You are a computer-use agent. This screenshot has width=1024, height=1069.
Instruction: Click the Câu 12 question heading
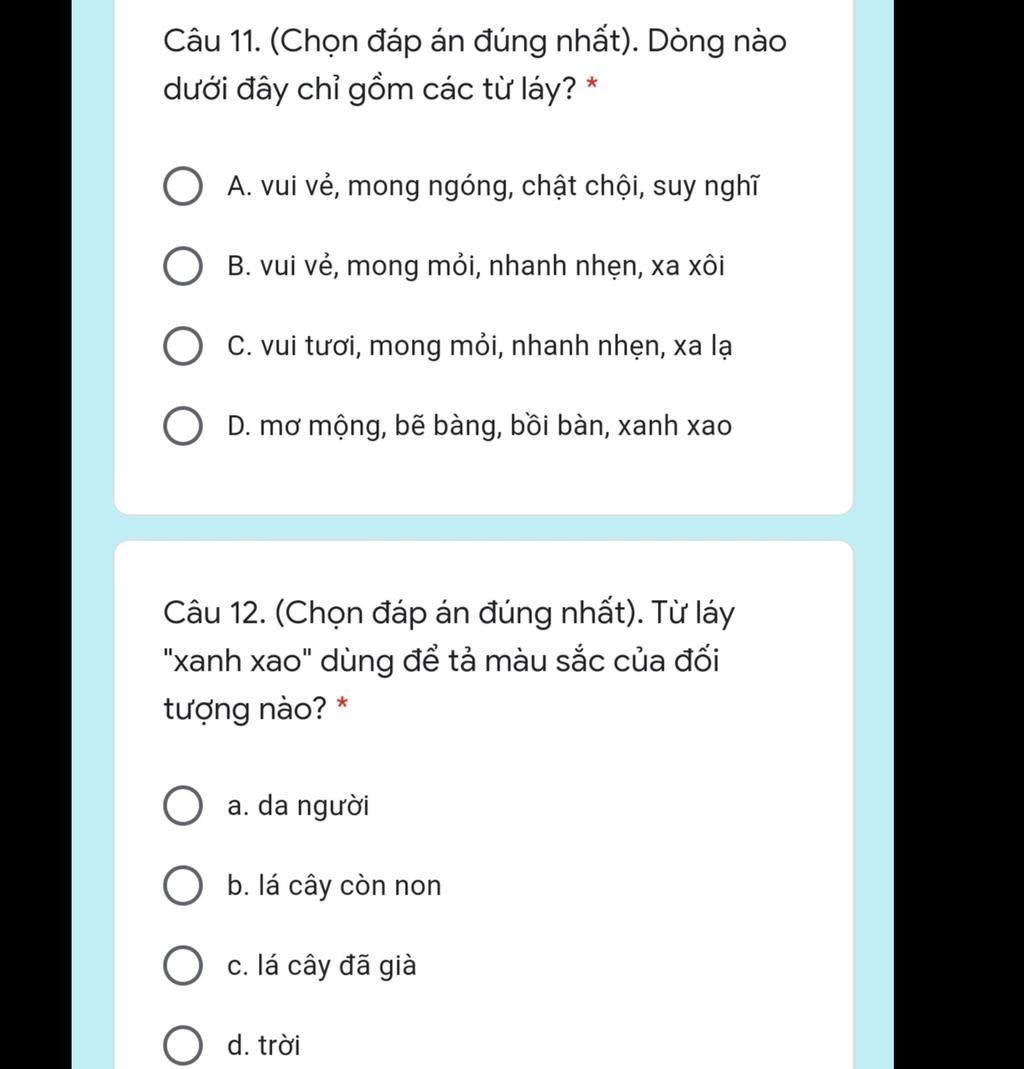449,661
